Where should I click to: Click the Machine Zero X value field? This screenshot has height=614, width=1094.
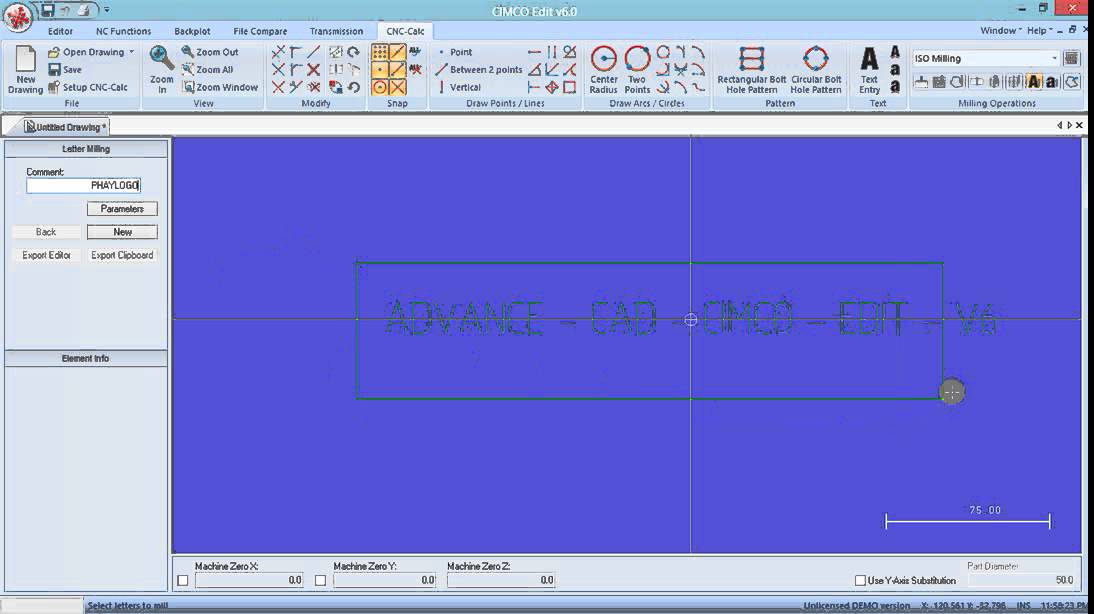[249, 580]
